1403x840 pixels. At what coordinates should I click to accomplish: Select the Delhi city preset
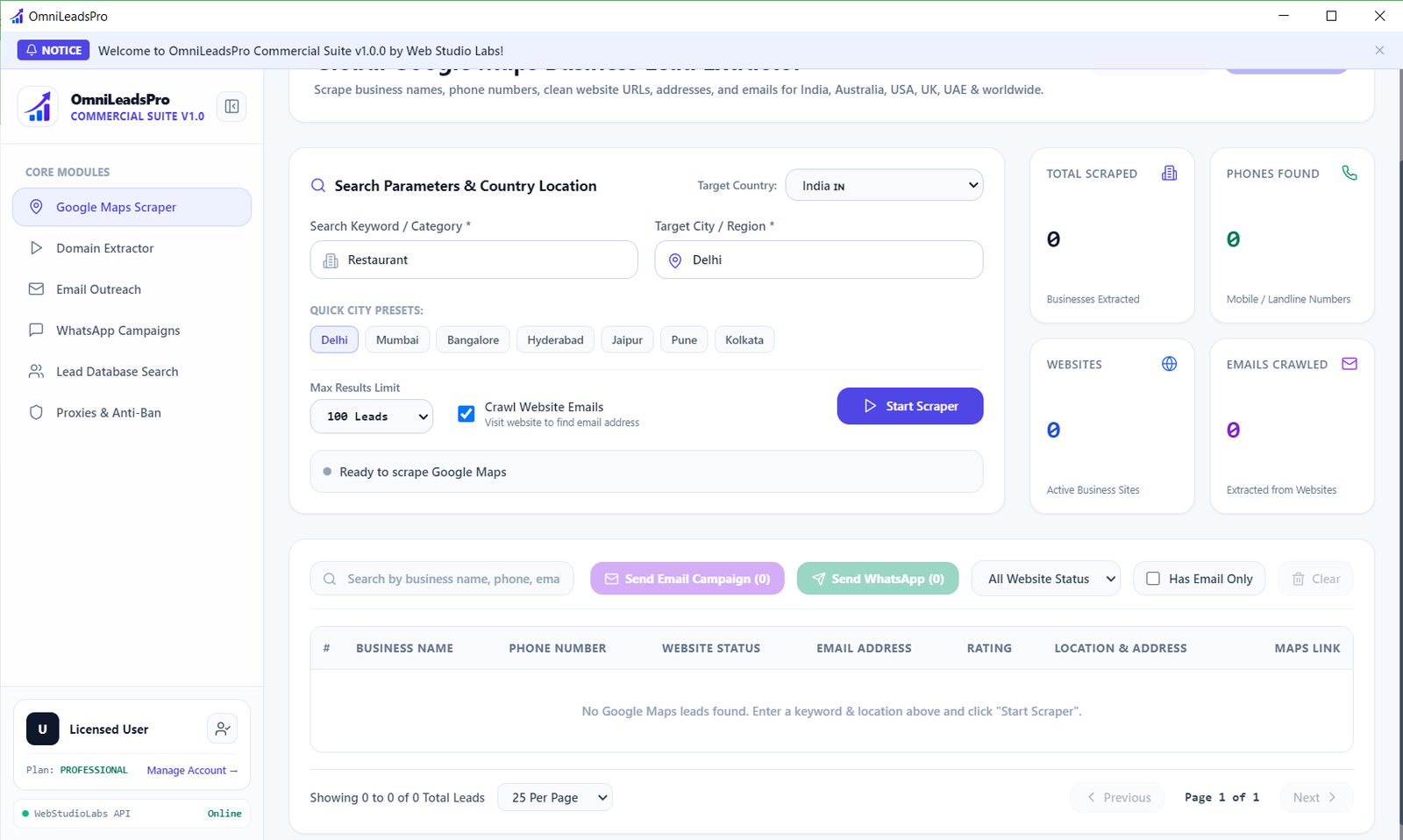pyautogui.click(x=334, y=339)
